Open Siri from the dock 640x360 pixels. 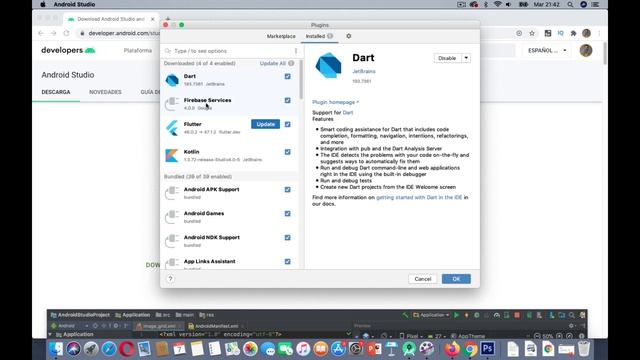click(x=73, y=349)
